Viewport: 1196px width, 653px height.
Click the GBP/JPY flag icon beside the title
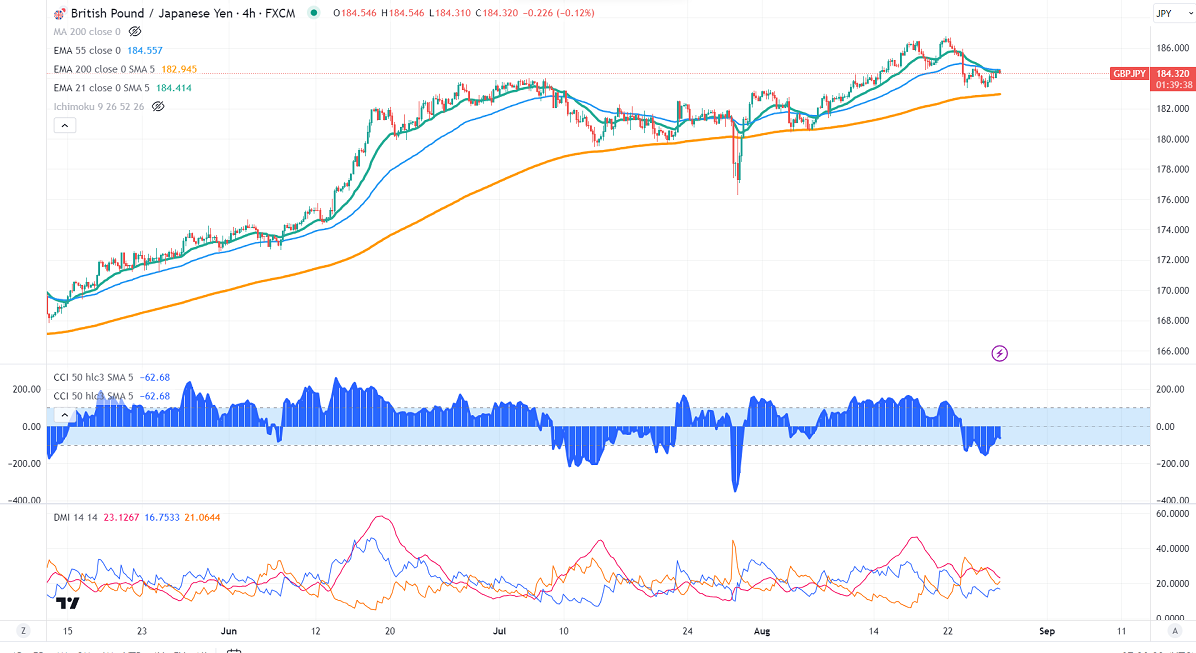pos(59,13)
